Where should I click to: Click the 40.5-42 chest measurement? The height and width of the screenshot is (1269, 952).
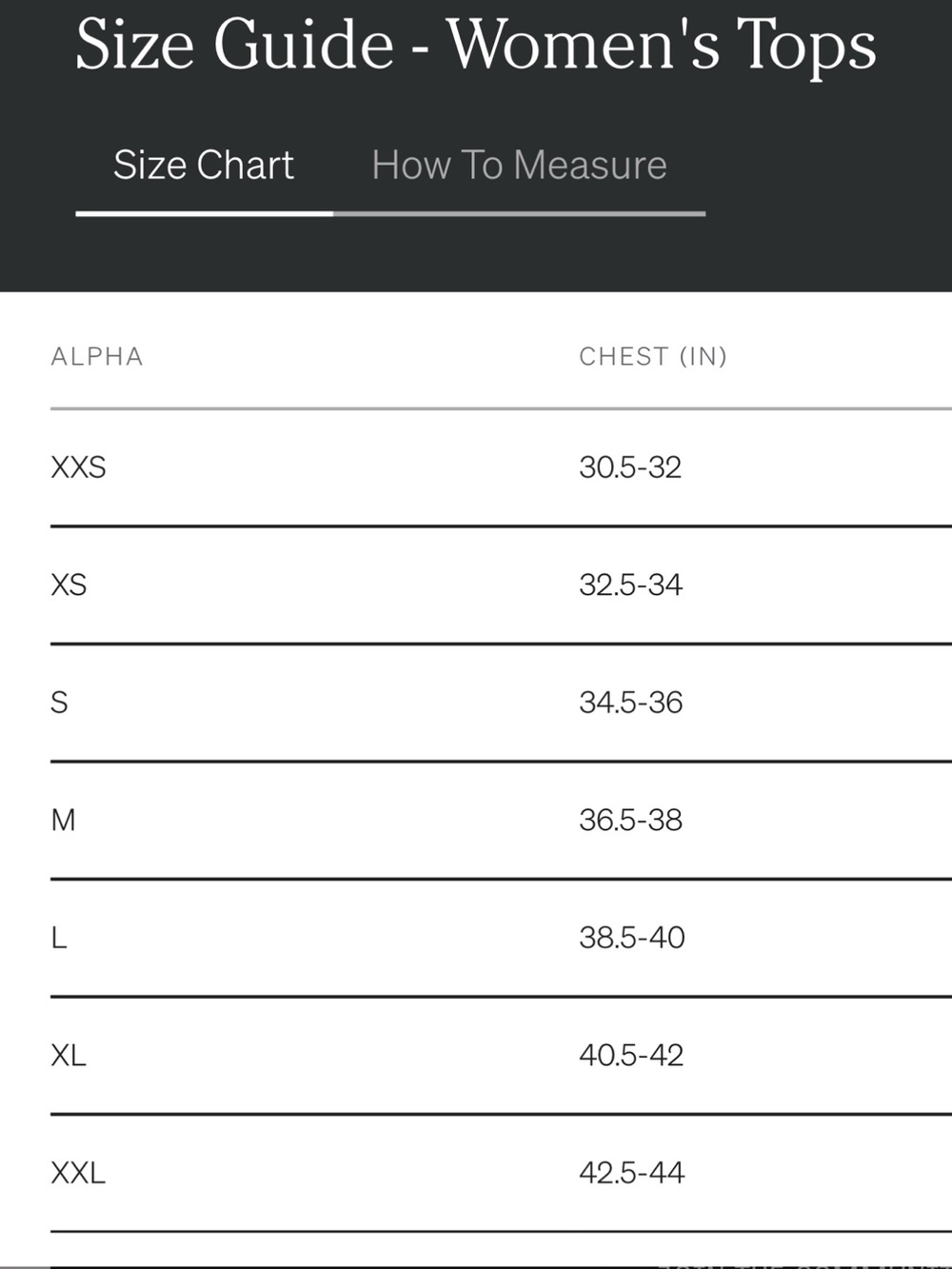point(631,1055)
